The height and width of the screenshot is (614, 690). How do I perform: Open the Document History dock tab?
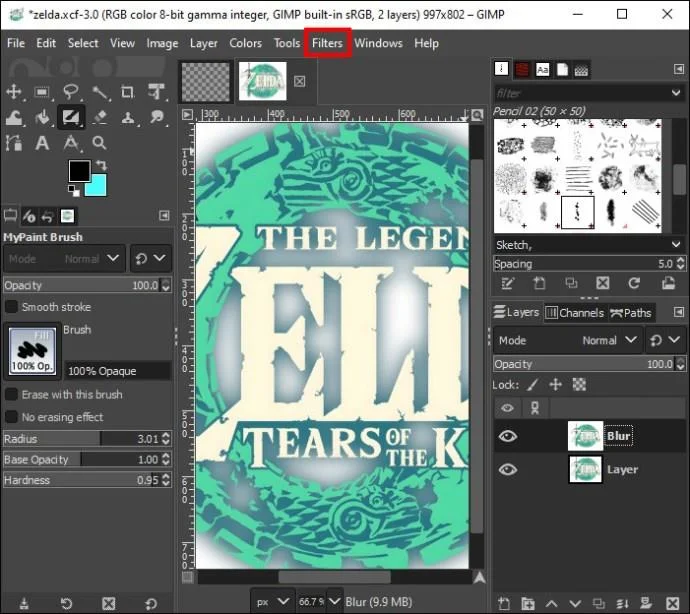pos(562,70)
